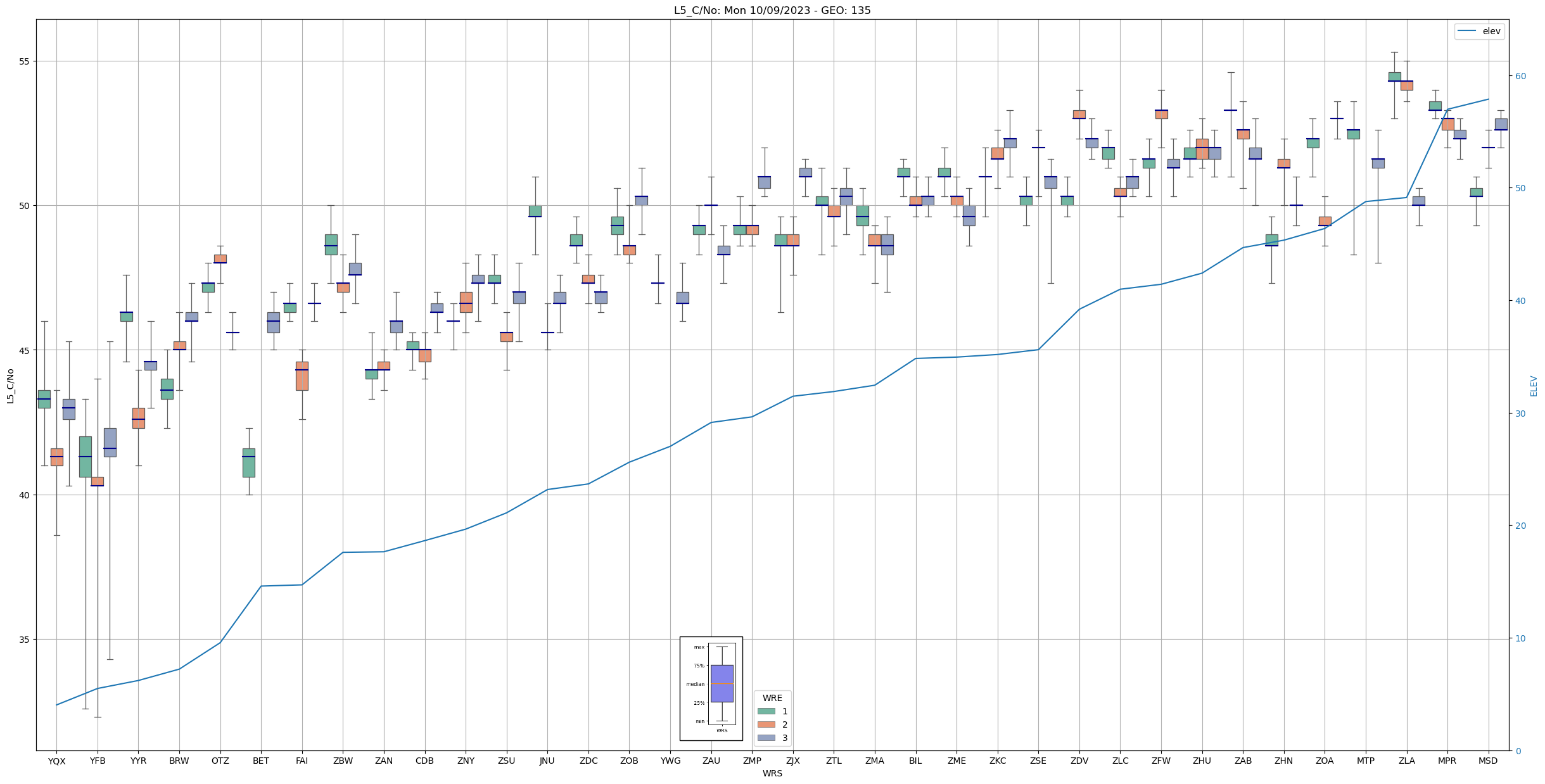Image resolution: width=1545 pixels, height=784 pixels.
Task: Click the orange FAI station box
Action: pyautogui.click(x=302, y=376)
